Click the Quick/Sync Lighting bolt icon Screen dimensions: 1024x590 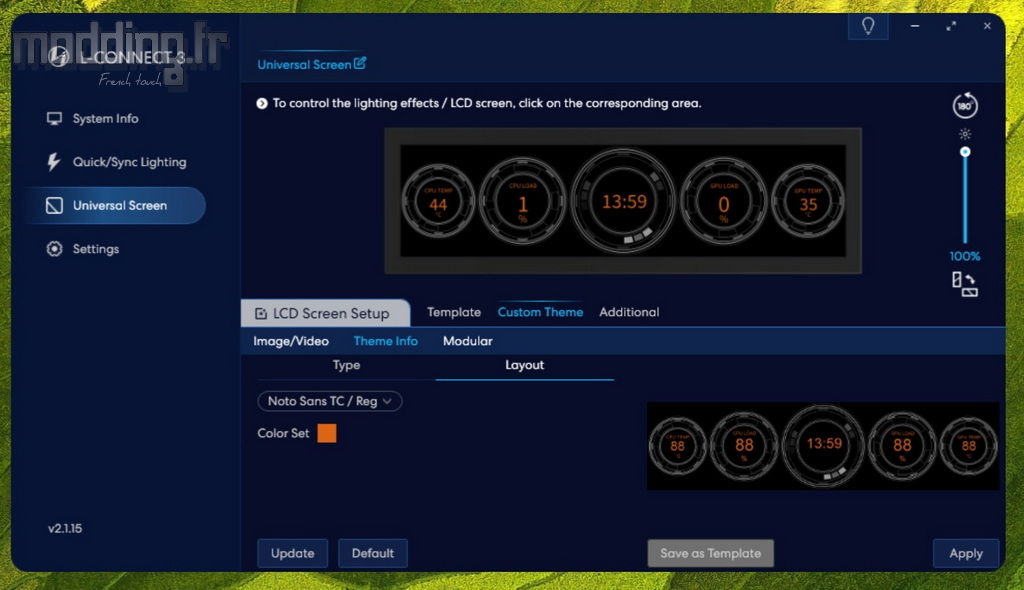point(55,162)
